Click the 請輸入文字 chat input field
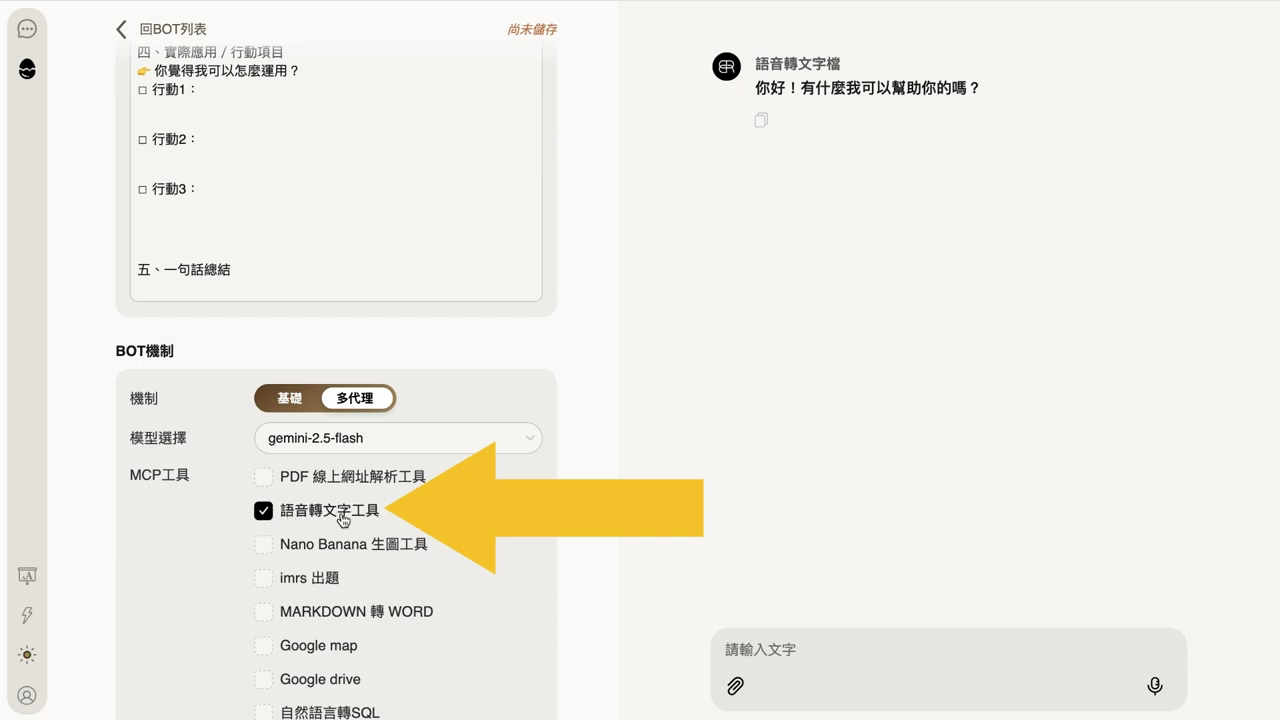Viewport: 1280px width, 720px height. (x=948, y=650)
